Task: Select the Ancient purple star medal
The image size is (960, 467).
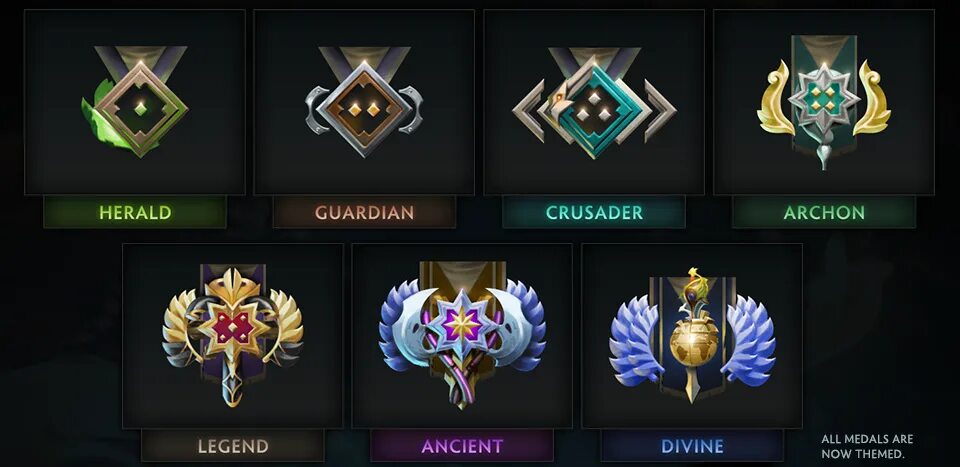Action: (x=462, y=335)
